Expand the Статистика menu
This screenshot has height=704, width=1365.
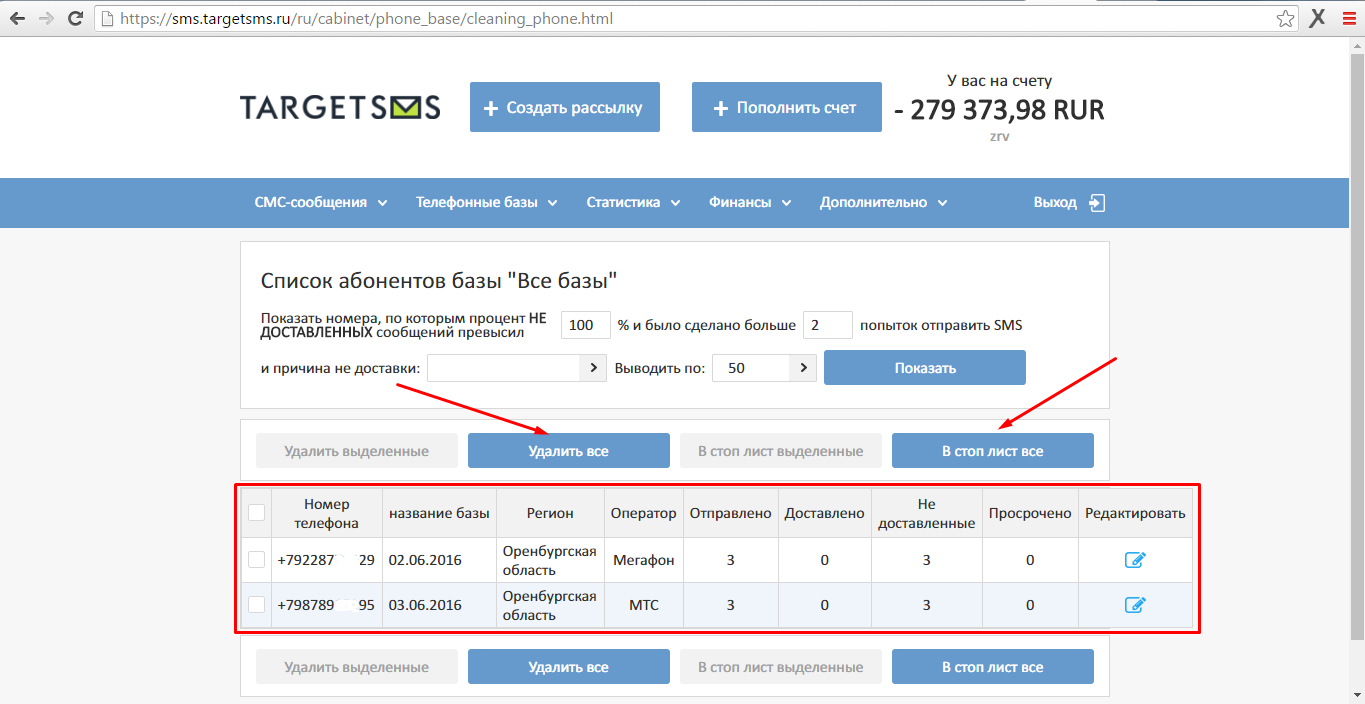[633, 202]
